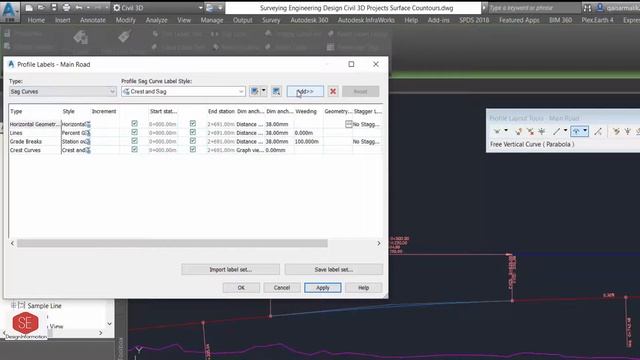The height and width of the screenshot is (360, 640).
Task: Click the Undo arrow icon
Action: pyautogui.click(x=79, y=7)
